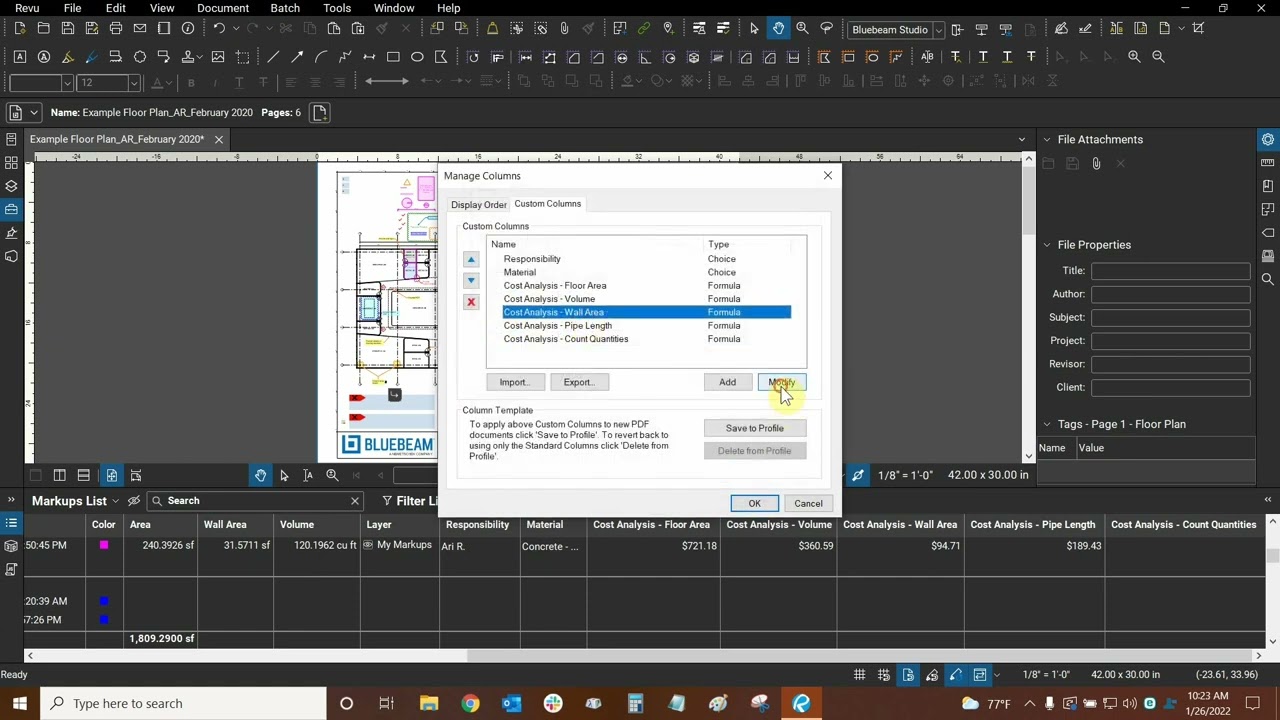Click the New PDF icon in the toolbar
The height and width of the screenshot is (720, 1280).
(x=20, y=29)
